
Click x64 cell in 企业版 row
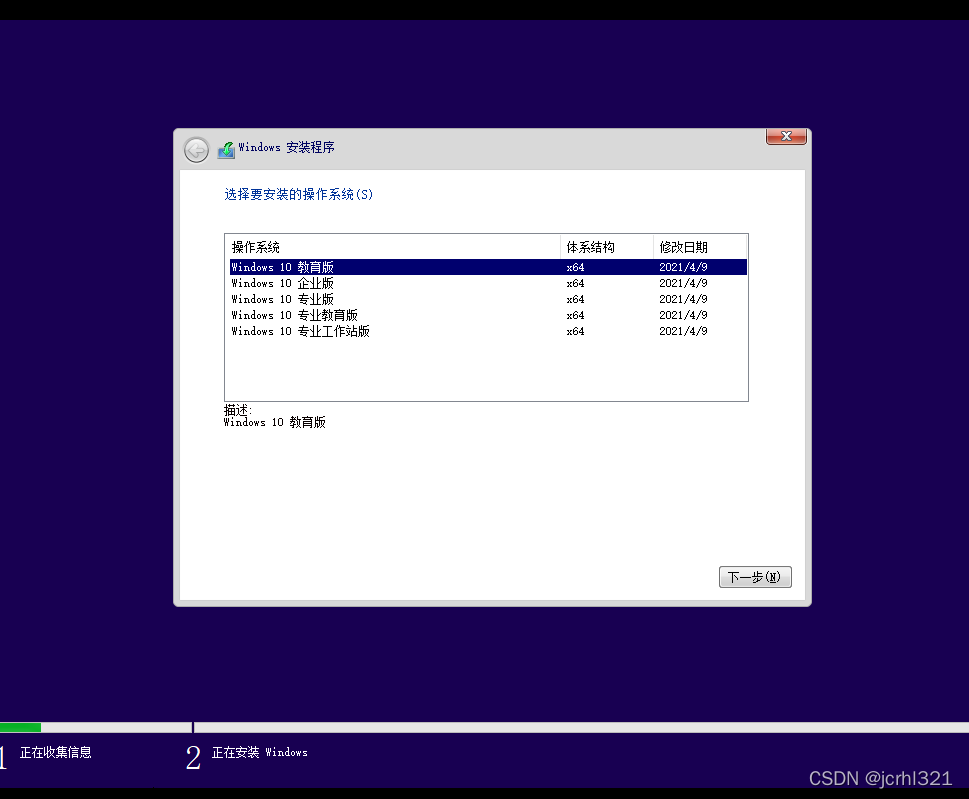tap(575, 283)
